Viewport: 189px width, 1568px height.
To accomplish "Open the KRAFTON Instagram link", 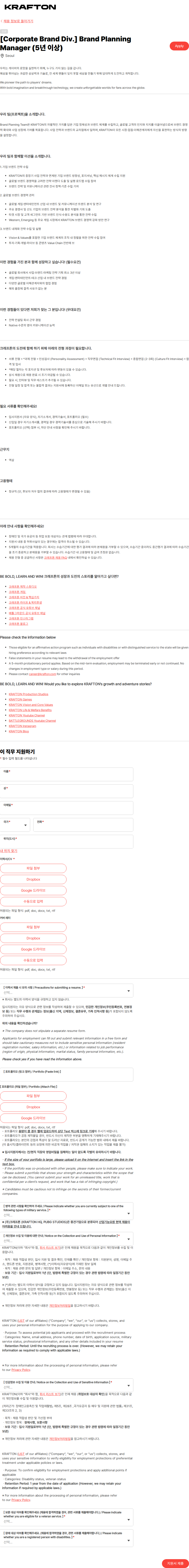I will coord(23,726).
